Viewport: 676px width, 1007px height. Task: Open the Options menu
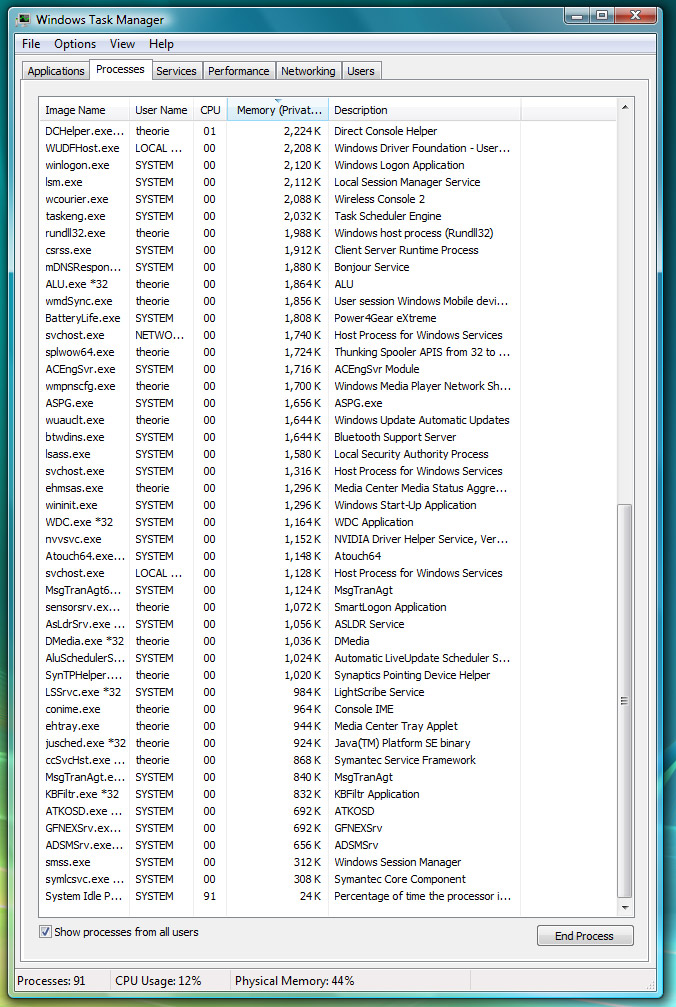pyautogui.click(x=75, y=44)
